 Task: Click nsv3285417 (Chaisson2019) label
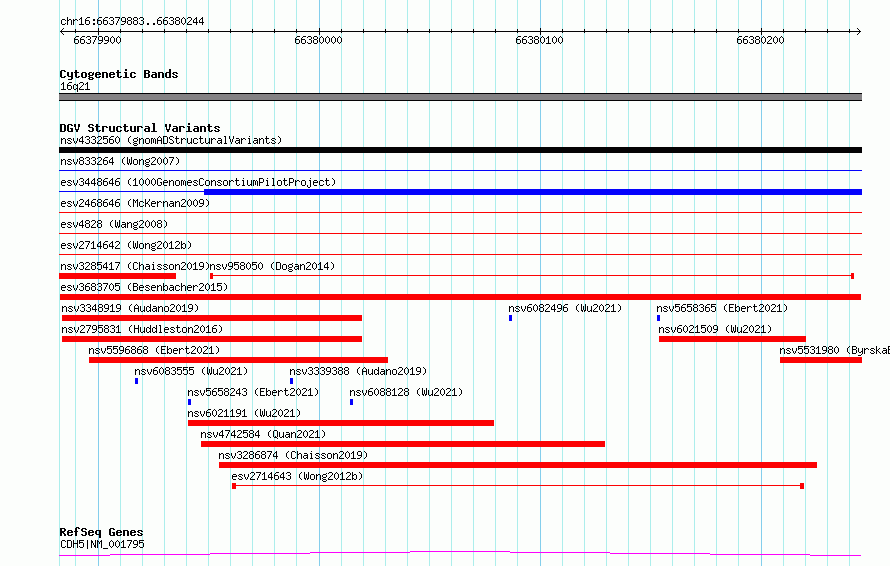[x=135, y=266]
